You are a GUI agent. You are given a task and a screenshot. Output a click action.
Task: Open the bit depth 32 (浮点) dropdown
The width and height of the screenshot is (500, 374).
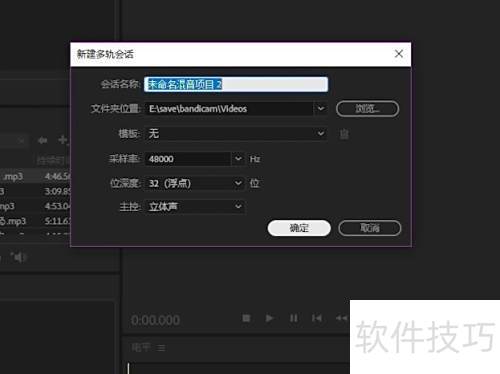[195, 183]
